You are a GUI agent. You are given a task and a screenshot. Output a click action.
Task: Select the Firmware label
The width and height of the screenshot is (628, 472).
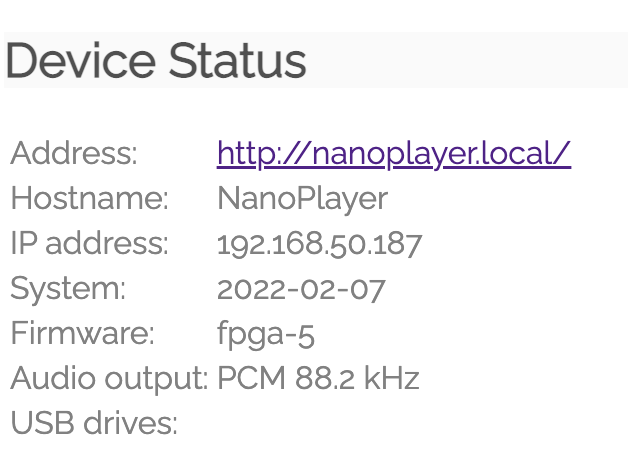pos(82,334)
